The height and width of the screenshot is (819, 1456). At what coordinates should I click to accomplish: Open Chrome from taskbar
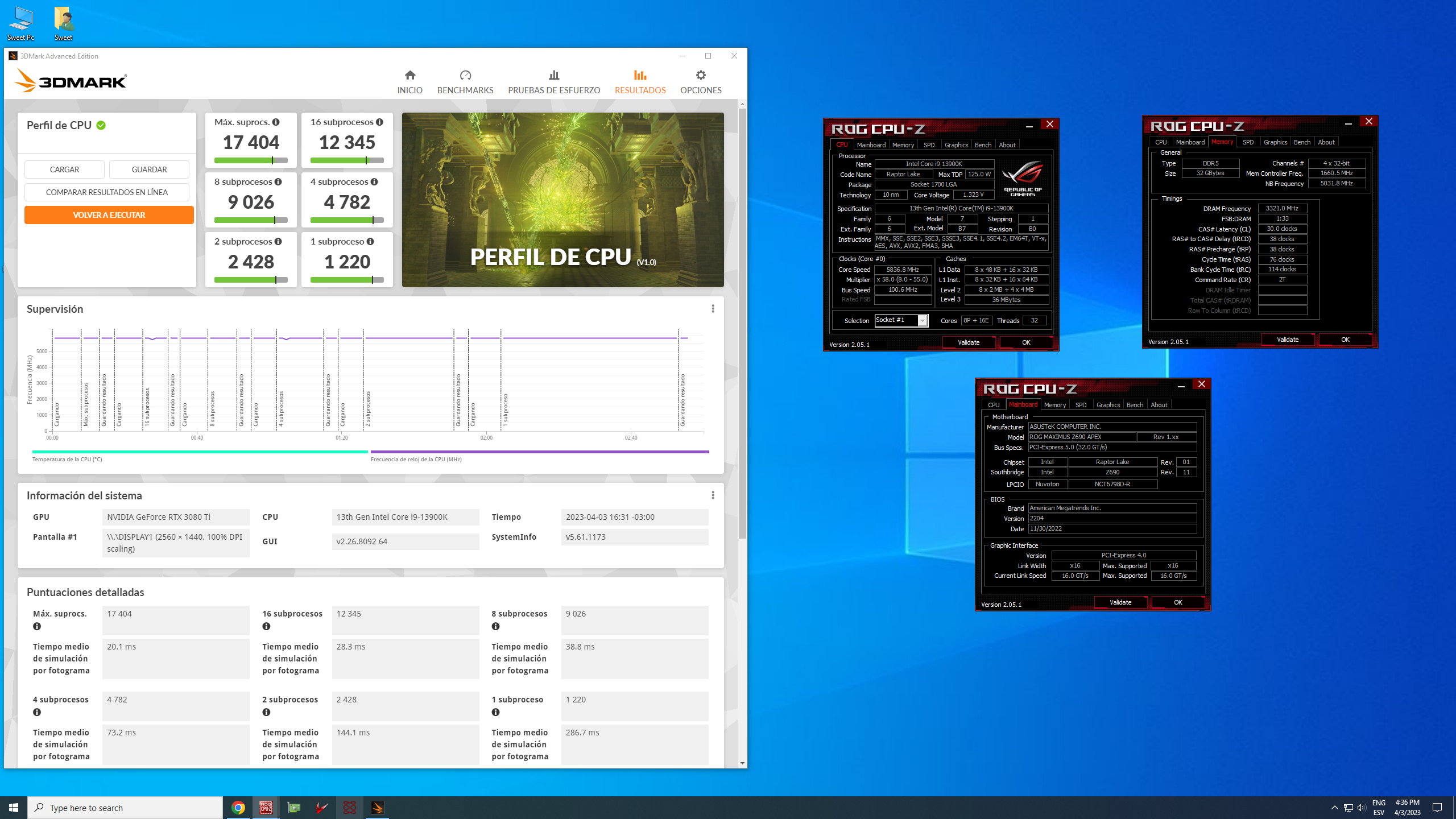(238, 808)
